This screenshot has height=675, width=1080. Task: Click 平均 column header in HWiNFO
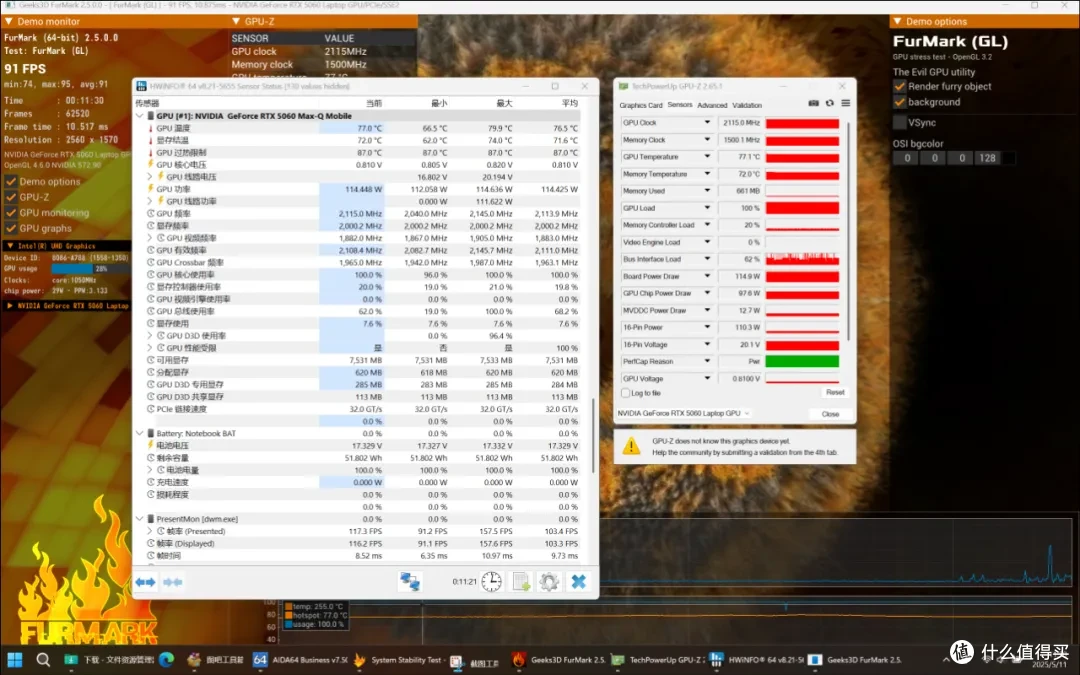tap(569, 103)
